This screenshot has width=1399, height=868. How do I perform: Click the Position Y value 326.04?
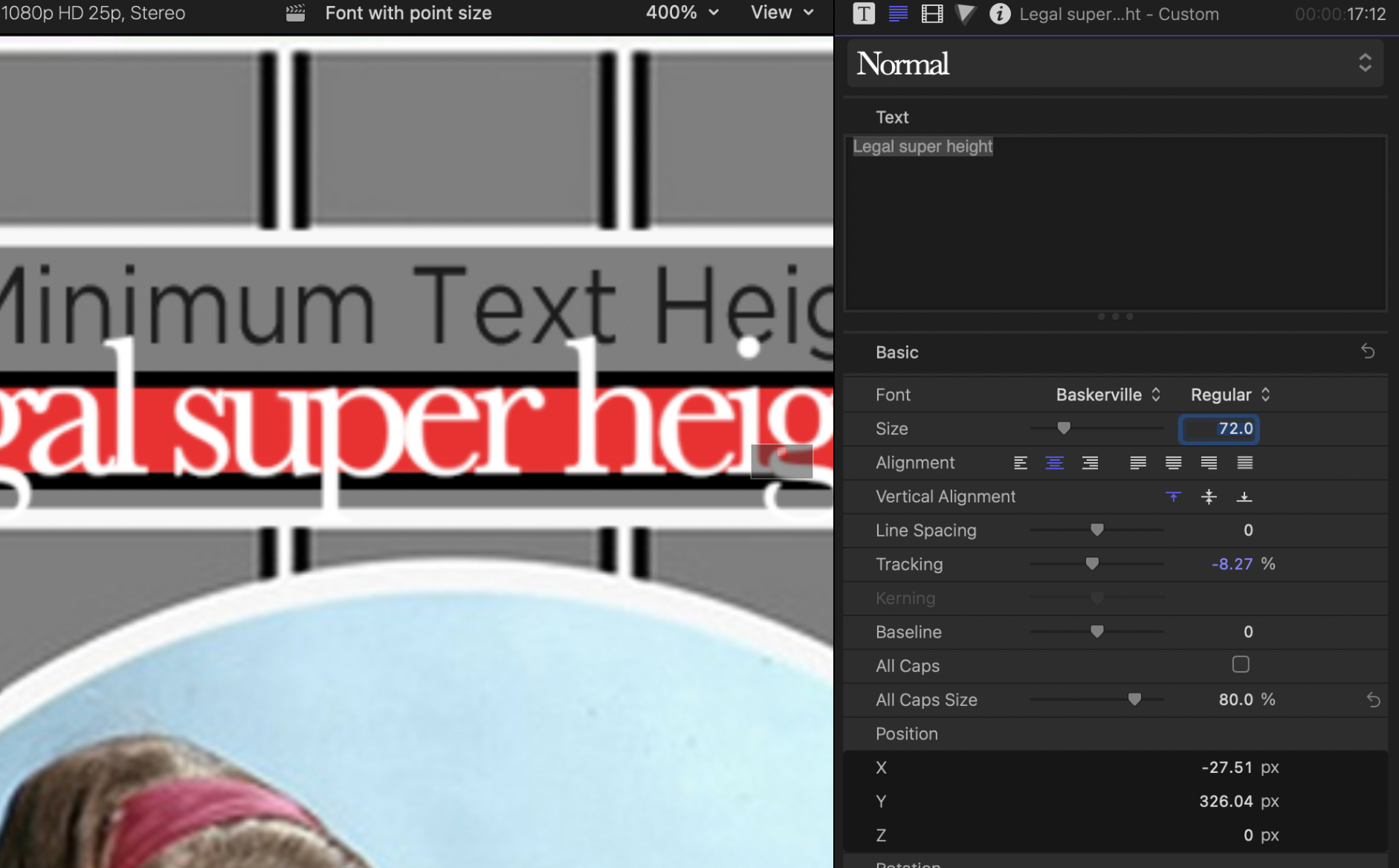1226,801
